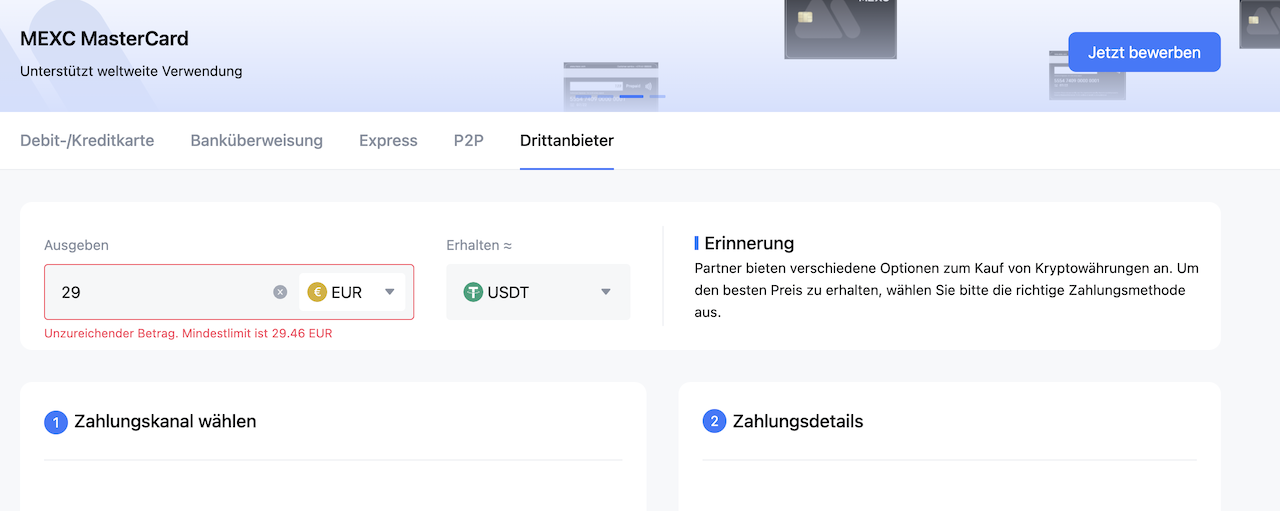Expand the USDT crypto dropdown arrow
The image size is (1280, 511).
pyautogui.click(x=606, y=292)
